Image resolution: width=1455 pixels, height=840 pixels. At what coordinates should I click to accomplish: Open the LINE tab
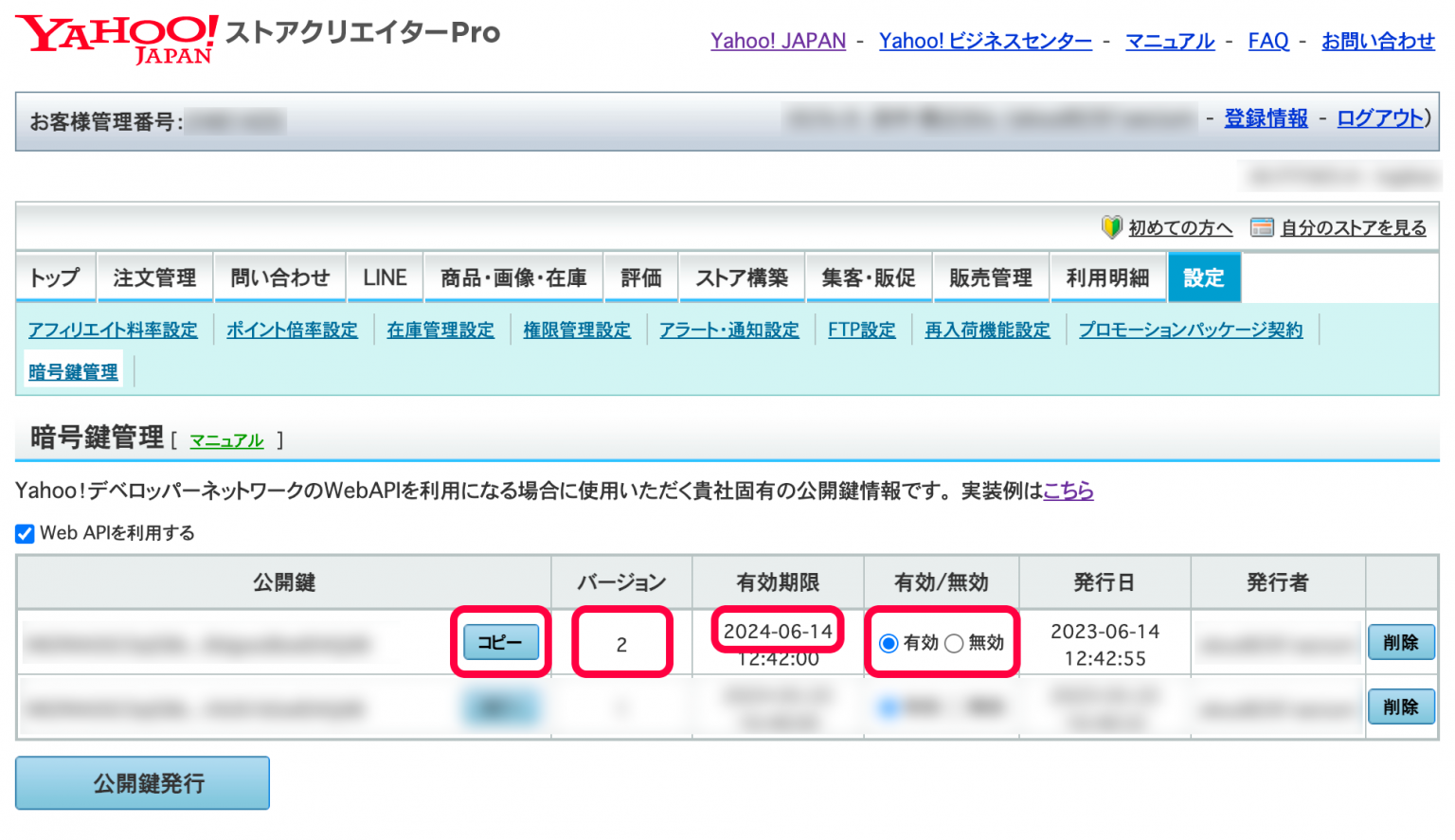coord(385,277)
